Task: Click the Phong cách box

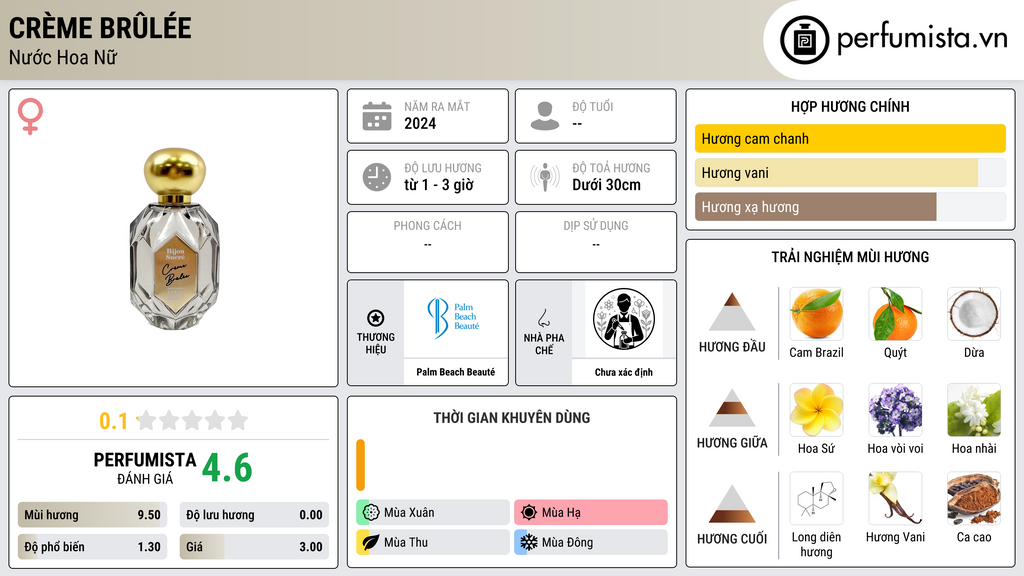Action: [428, 242]
